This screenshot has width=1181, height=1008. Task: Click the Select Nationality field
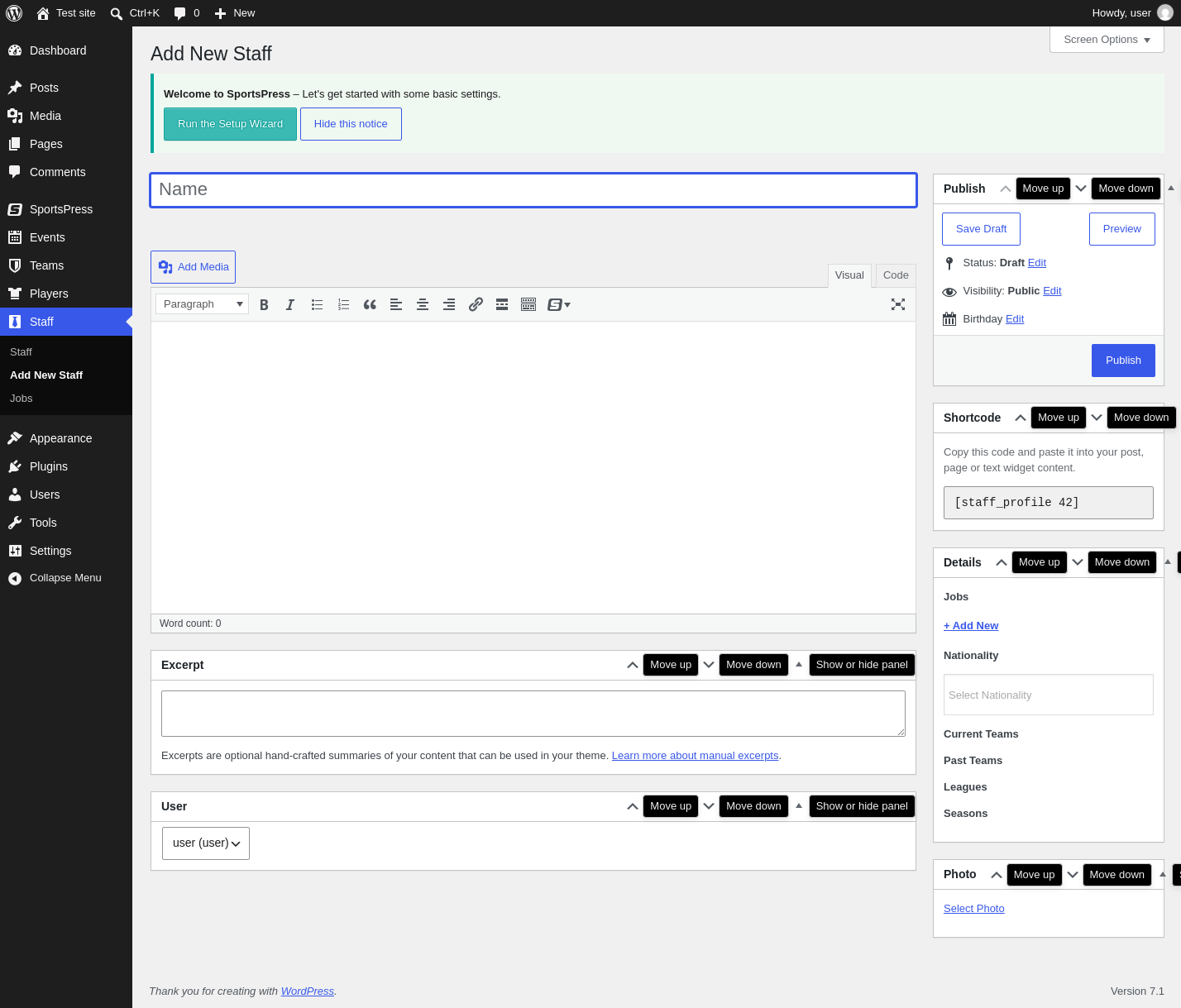click(x=1049, y=695)
